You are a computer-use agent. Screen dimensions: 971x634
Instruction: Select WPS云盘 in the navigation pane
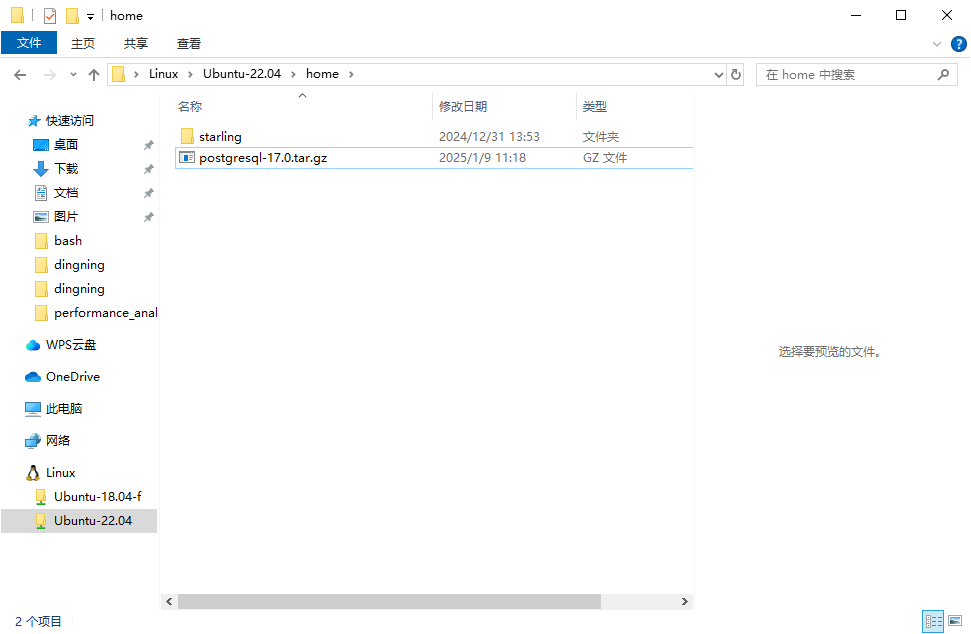click(71, 345)
